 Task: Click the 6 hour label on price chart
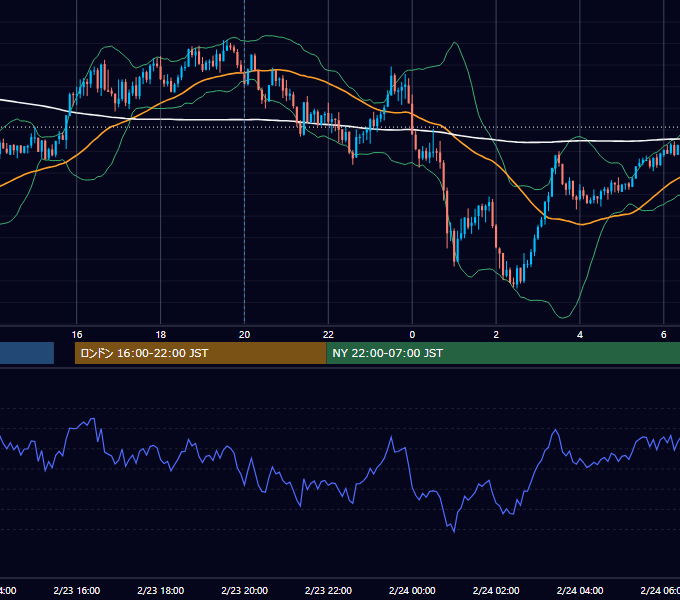click(x=664, y=335)
